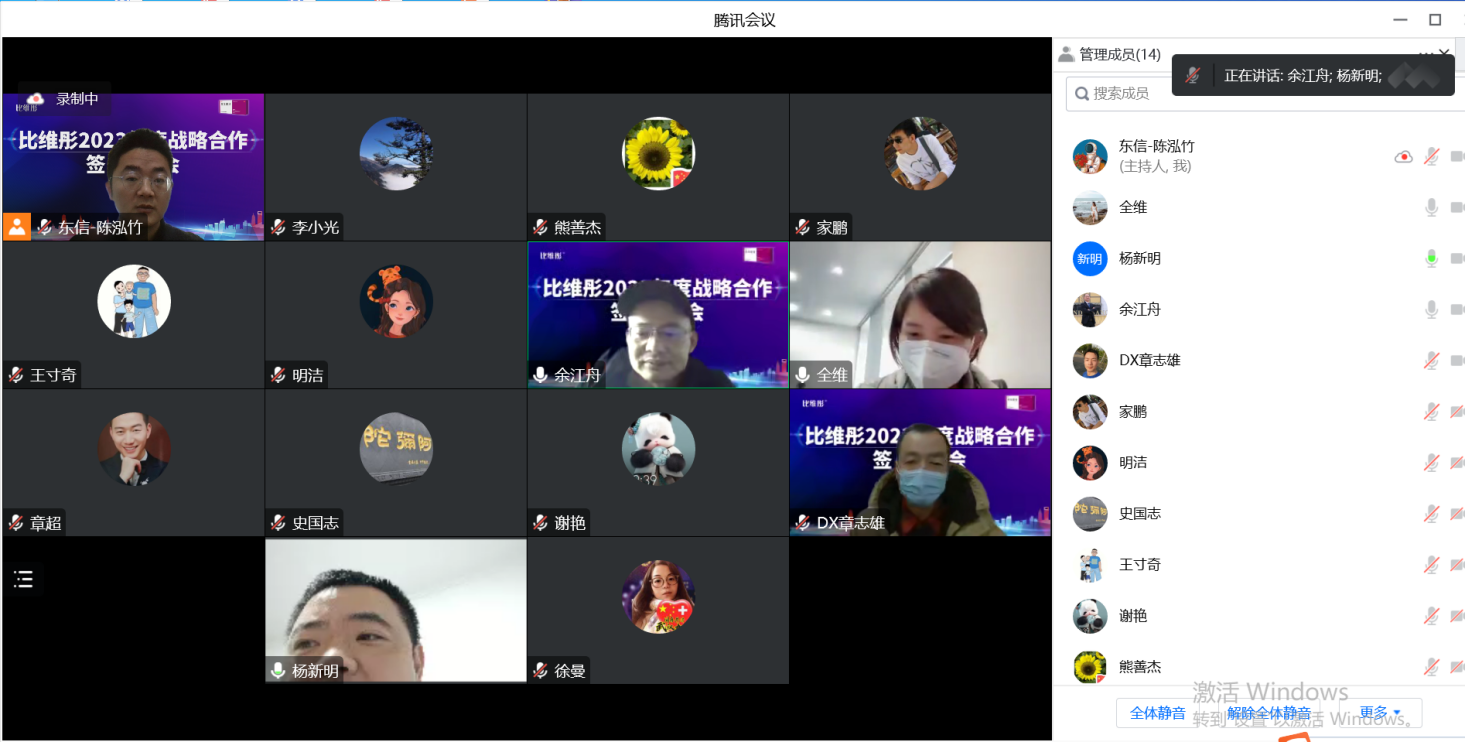Image resolution: width=1465 pixels, height=742 pixels.
Task: Mute 杨新明's green active microphone in list
Action: (x=1431, y=258)
